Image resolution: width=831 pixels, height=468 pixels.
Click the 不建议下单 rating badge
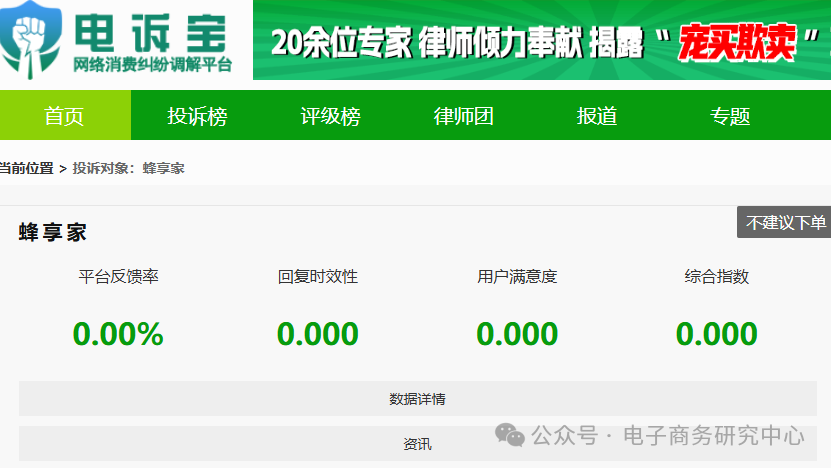point(784,222)
